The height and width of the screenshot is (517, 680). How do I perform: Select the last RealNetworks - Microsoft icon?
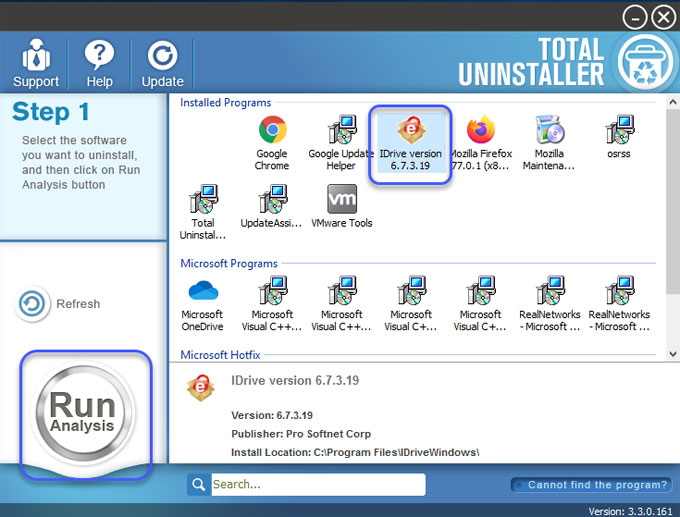click(x=619, y=304)
